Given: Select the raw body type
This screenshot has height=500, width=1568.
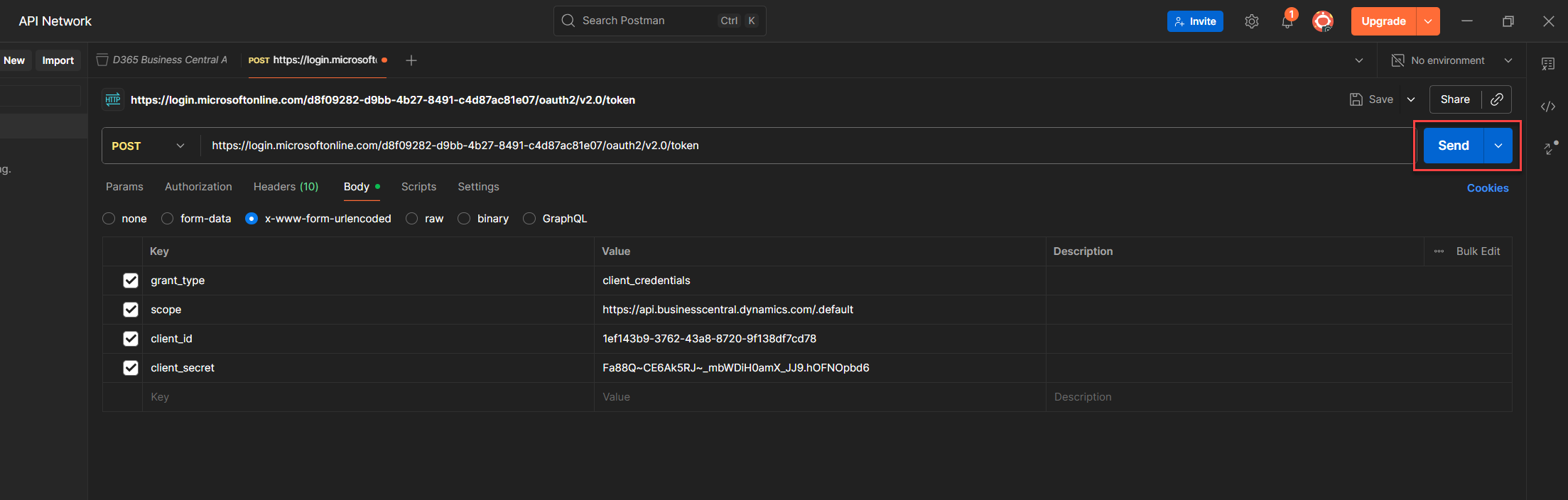Looking at the screenshot, I should pyautogui.click(x=412, y=219).
